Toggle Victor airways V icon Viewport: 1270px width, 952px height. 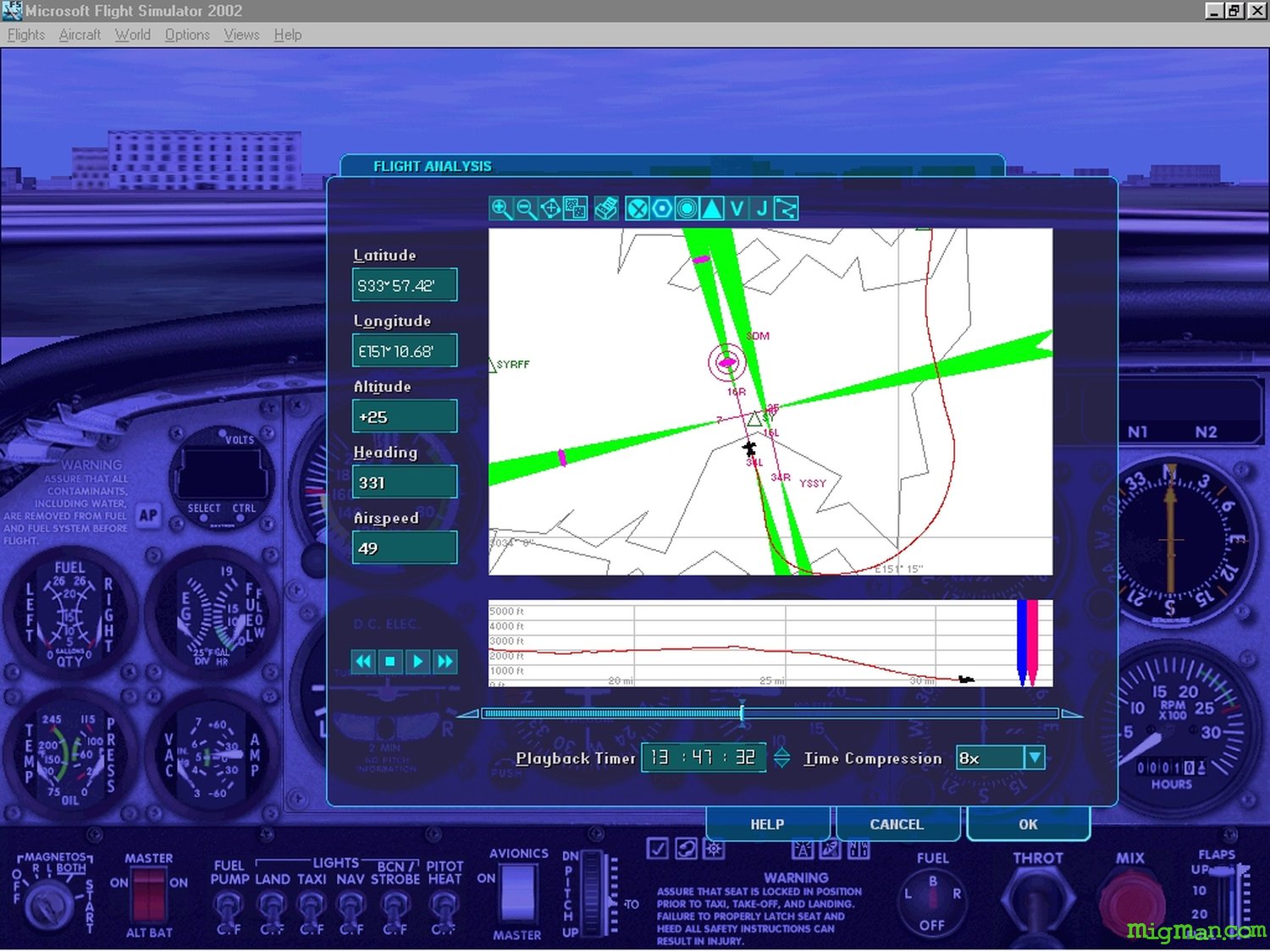click(737, 208)
